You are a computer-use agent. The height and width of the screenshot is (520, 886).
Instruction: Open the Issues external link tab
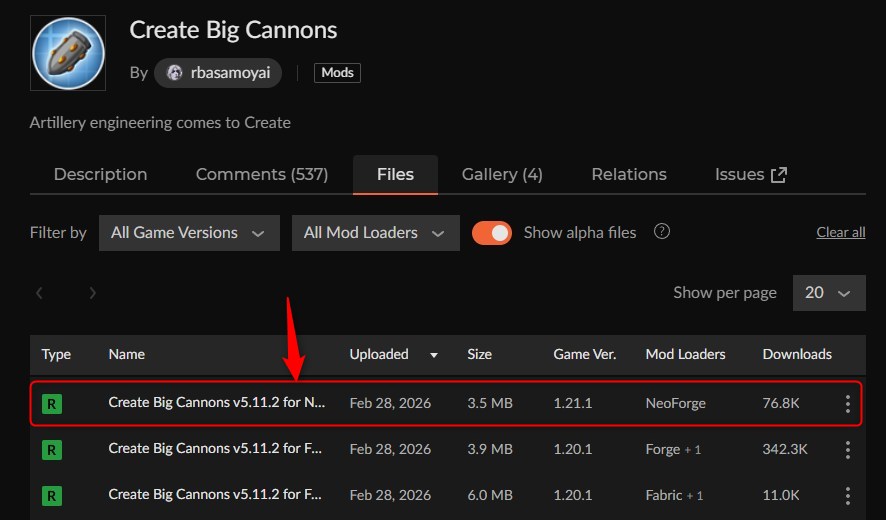(750, 175)
